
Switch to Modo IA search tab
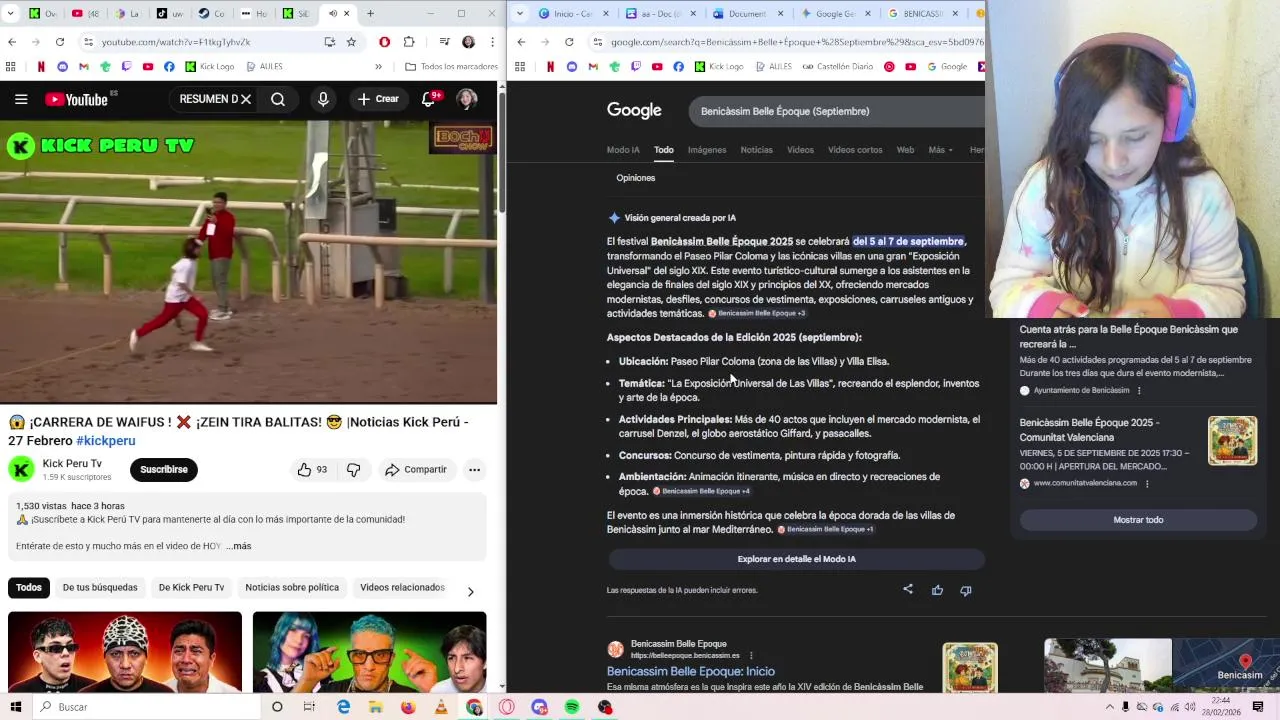click(x=623, y=150)
